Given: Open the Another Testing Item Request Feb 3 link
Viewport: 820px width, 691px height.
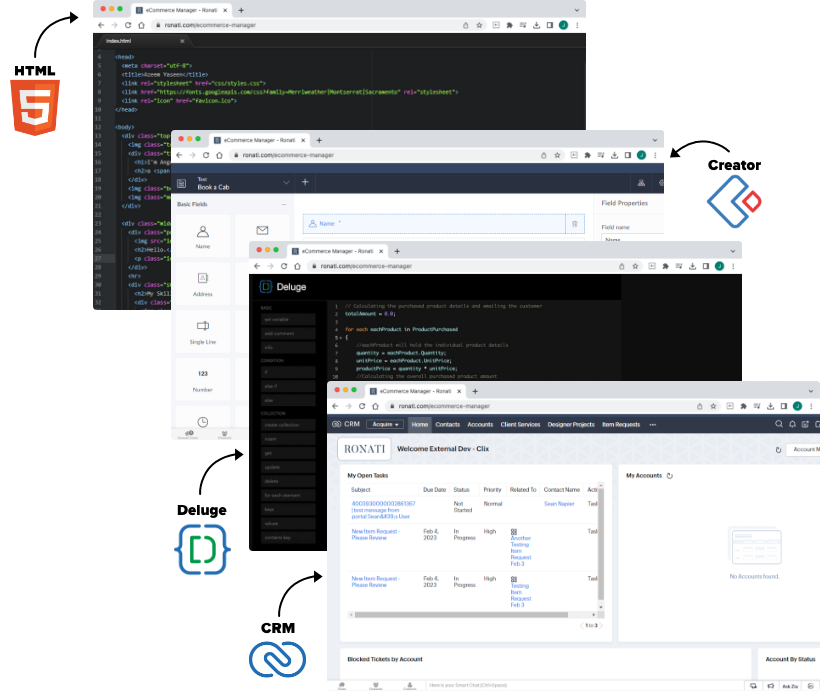Looking at the screenshot, I should coord(520,551).
